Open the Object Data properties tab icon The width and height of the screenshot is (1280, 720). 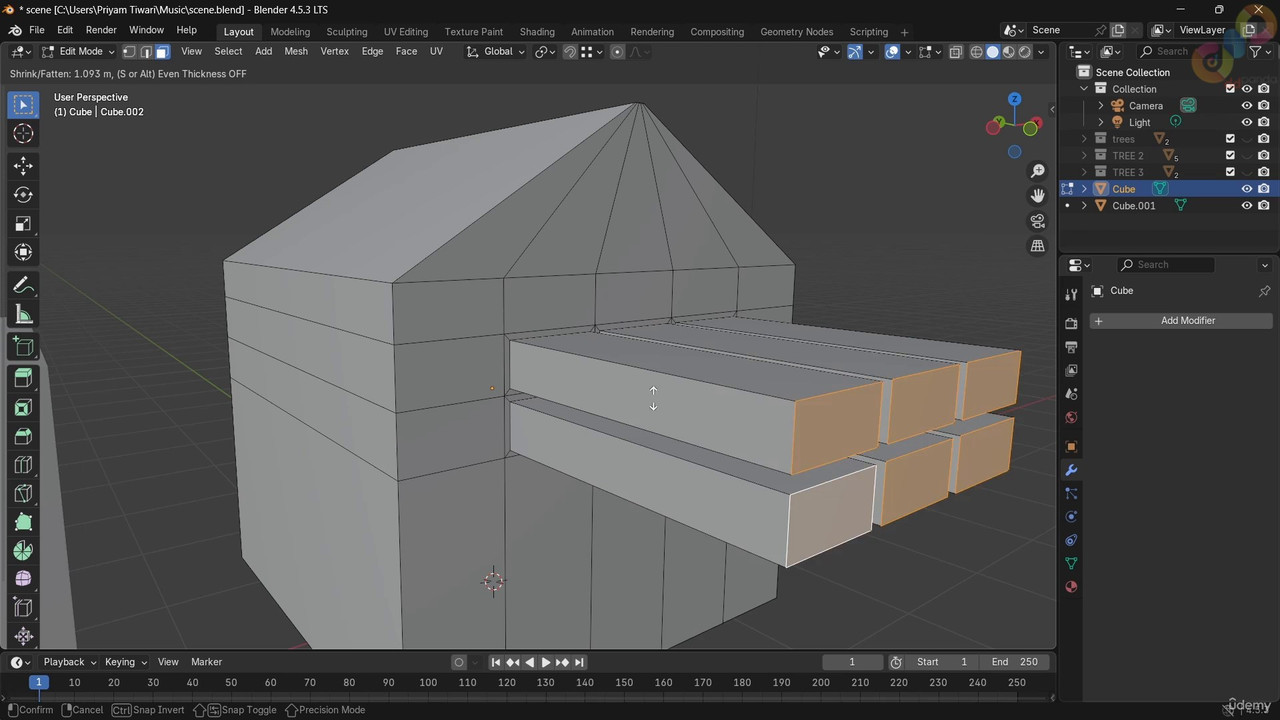1071,564
